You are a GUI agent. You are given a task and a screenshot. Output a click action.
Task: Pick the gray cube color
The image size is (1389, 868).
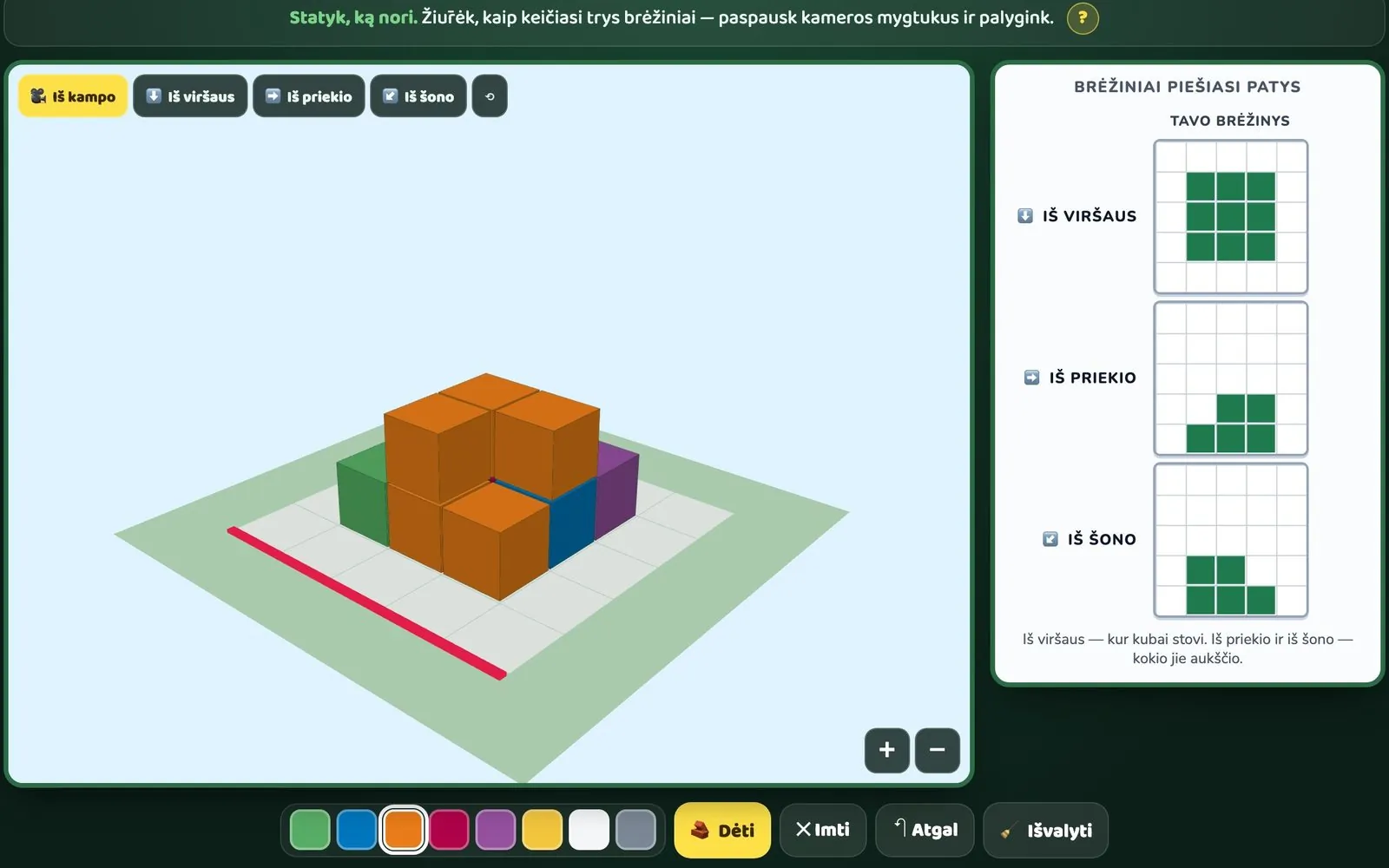[x=635, y=830]
